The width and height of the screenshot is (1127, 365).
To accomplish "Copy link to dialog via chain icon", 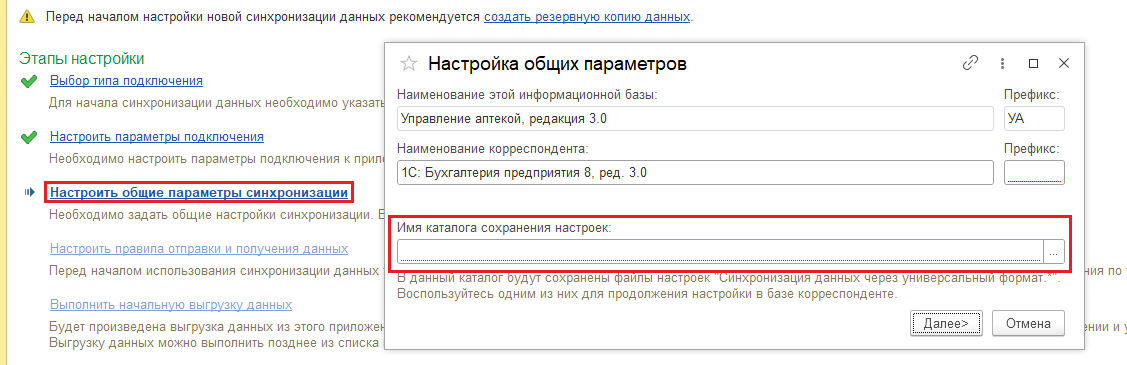I will coord(970,63).
